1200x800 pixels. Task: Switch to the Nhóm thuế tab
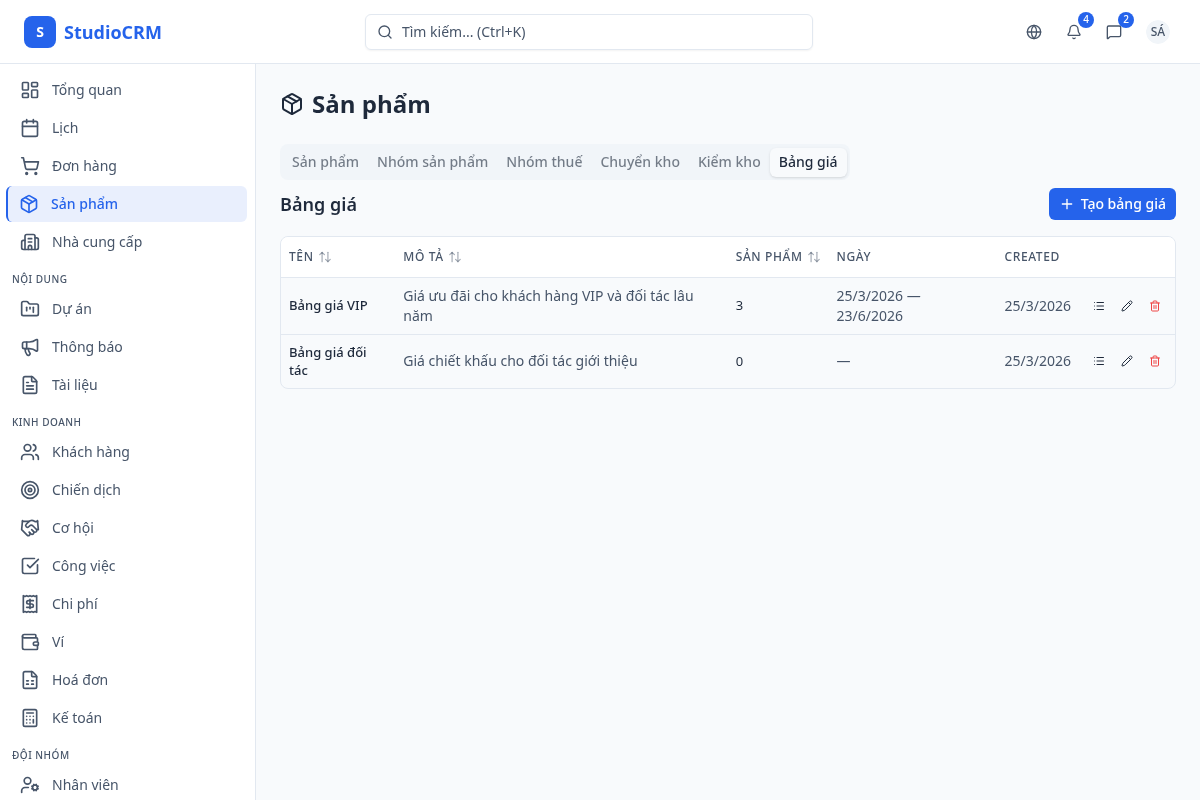click(x=544, y=162)
